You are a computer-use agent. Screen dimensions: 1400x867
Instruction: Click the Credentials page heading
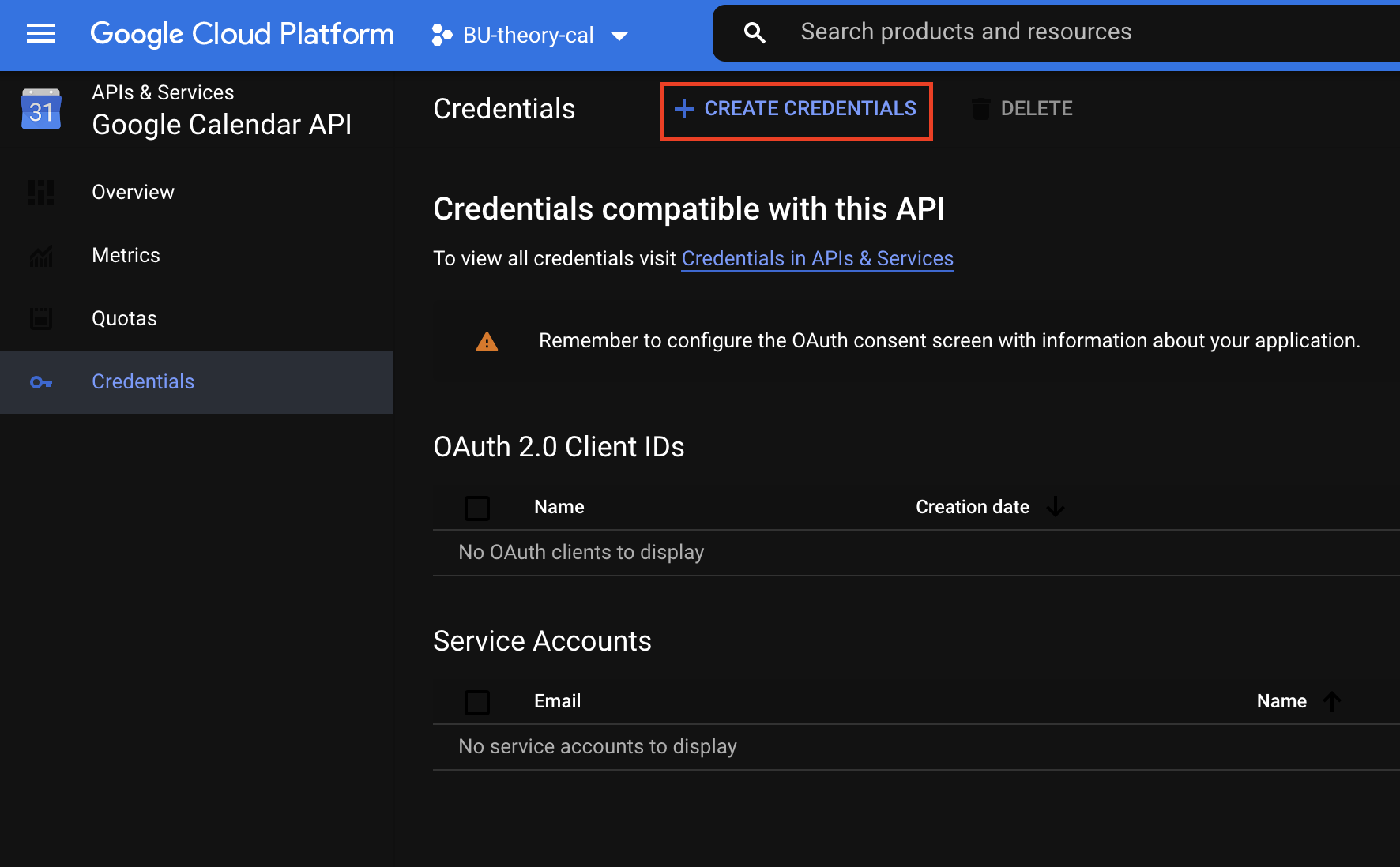click(x=504, y=109)
